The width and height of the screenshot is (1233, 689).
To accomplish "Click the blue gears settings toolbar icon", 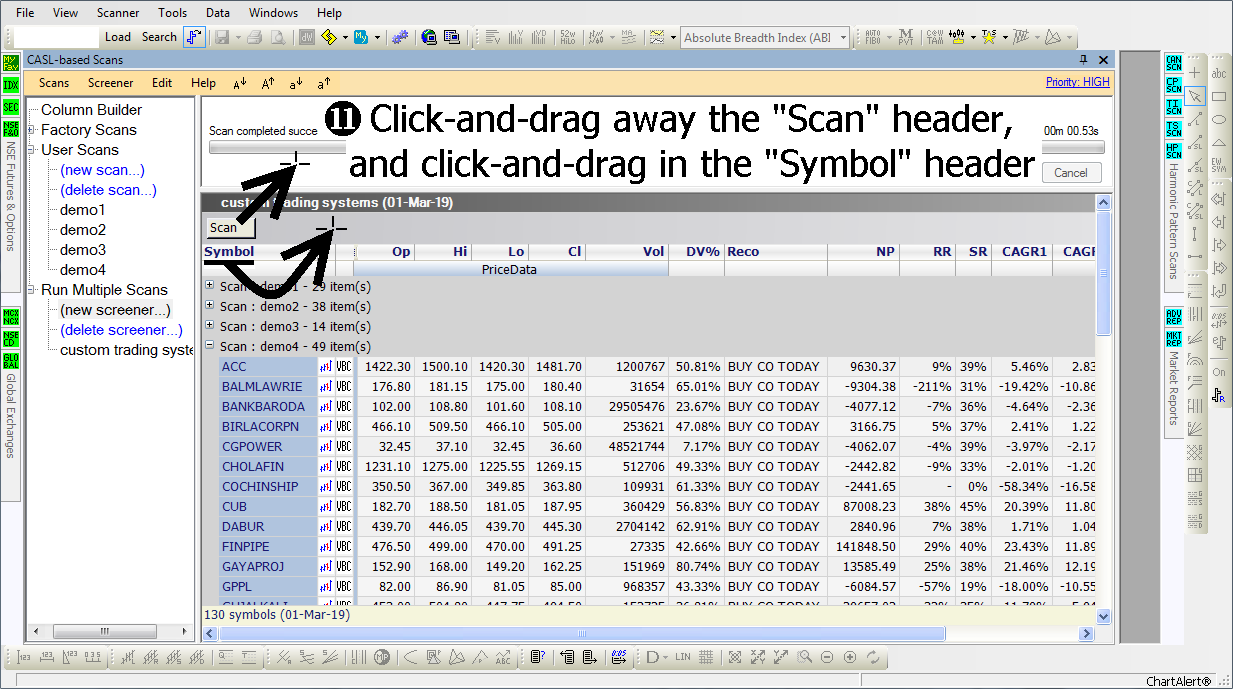I will (x=401, y=37).
